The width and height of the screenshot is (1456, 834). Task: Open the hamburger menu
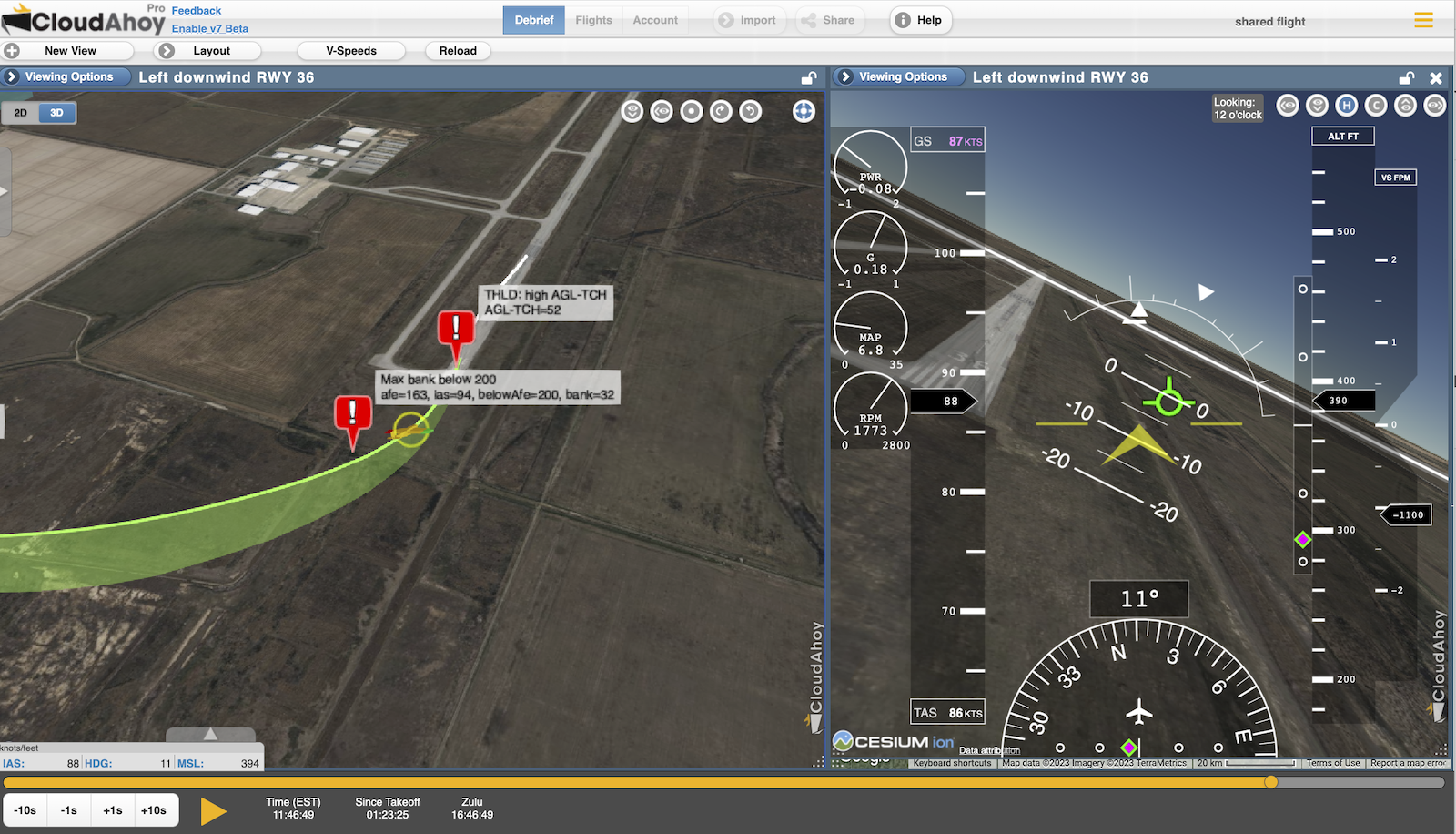click(x=1423, y=20)
